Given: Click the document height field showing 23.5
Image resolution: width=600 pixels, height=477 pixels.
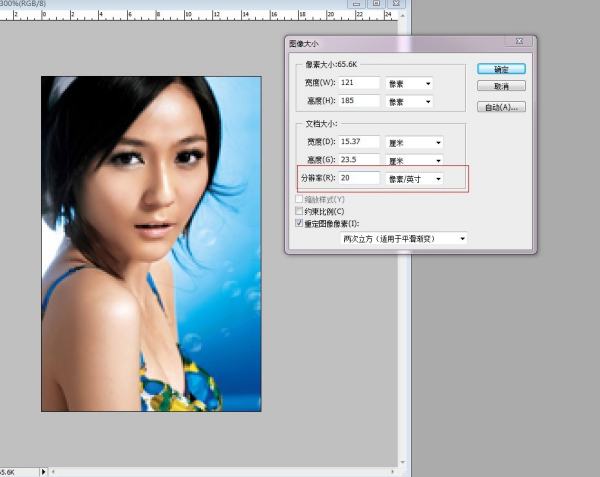Looking at the screenshot, I should pos(358,161).
